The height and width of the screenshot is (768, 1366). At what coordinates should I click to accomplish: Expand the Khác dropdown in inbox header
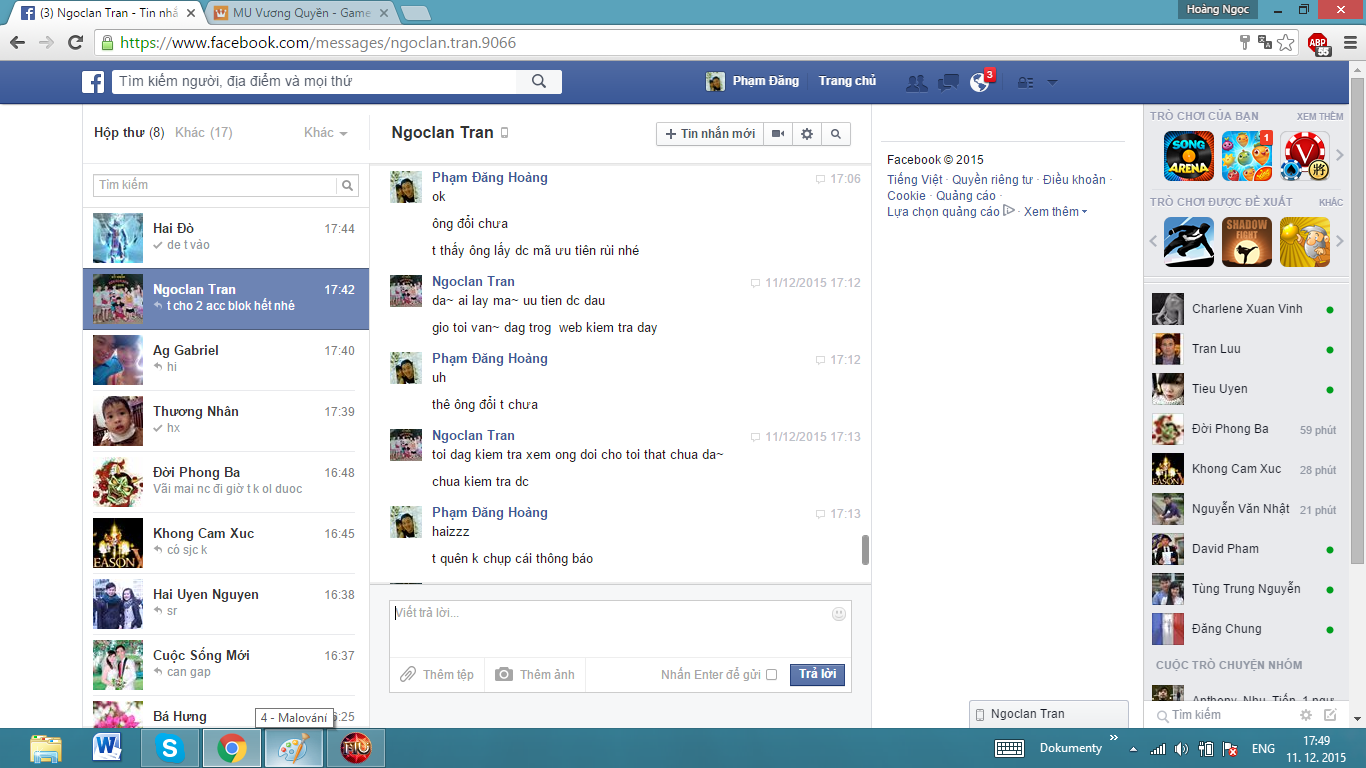pos(326,133)
